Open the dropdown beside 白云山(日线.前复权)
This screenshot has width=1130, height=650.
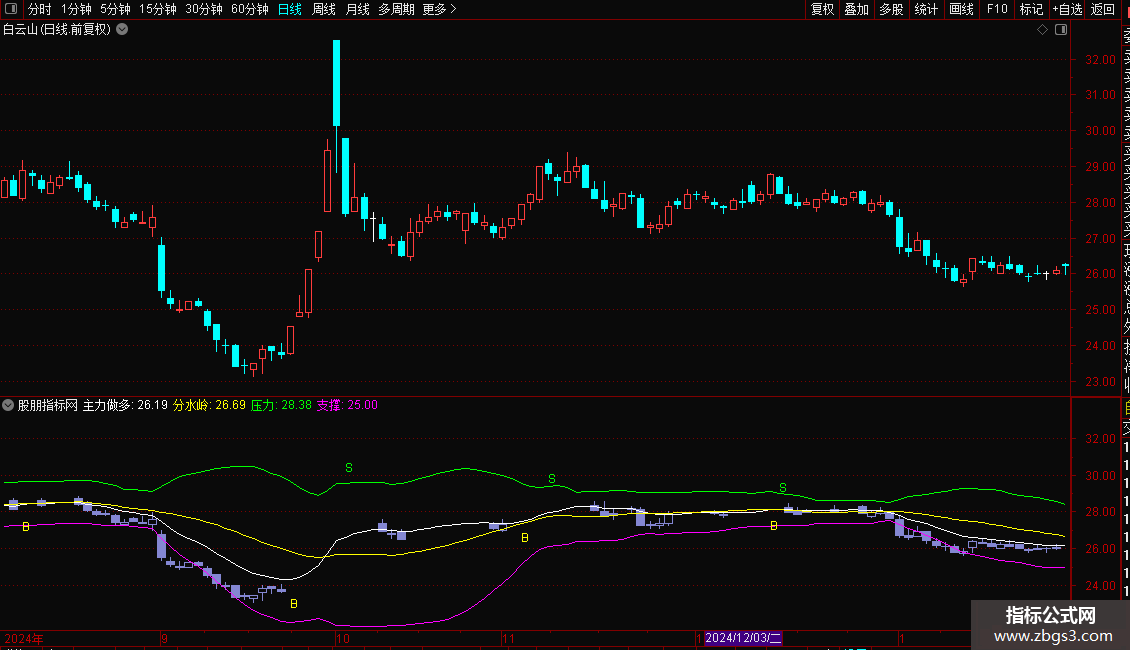click(x=123, y=30)
